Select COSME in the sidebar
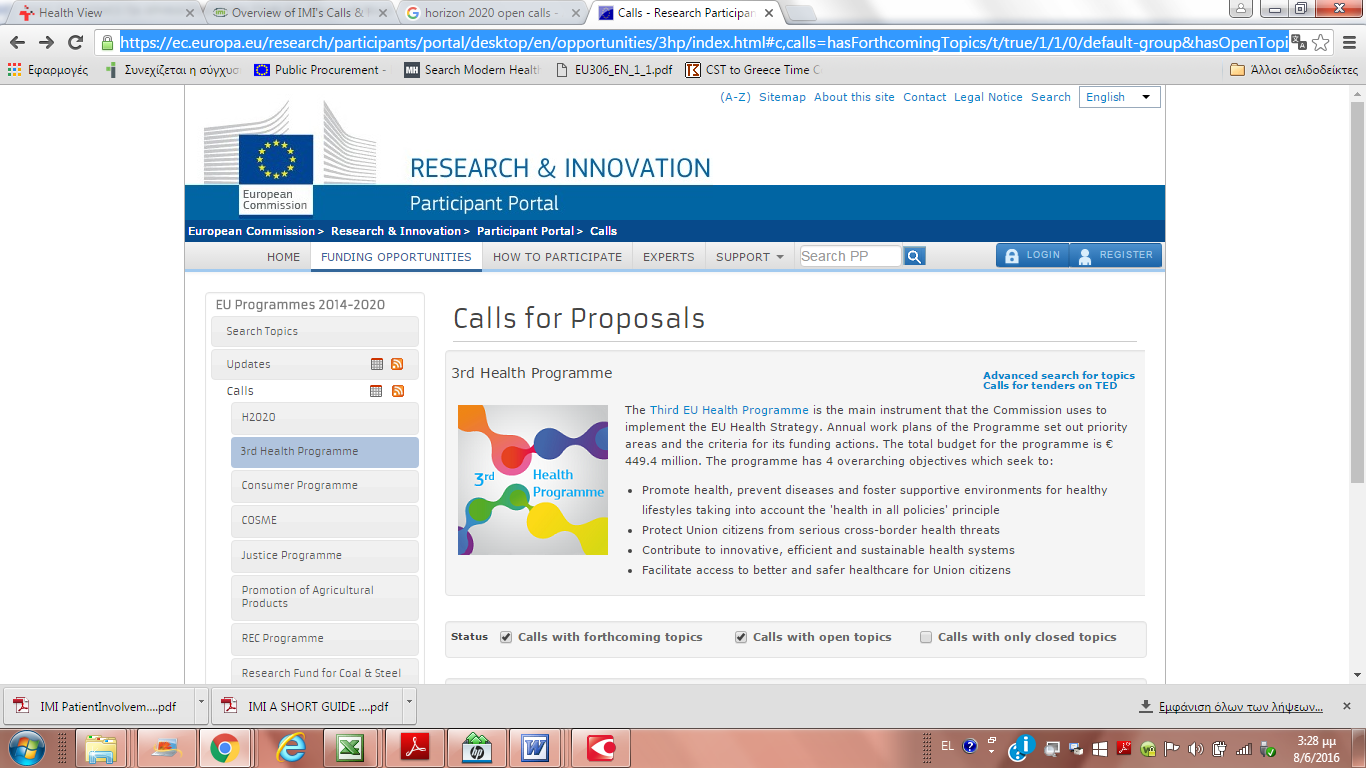Image resolution: width=1366 pixels, height=768 pixels. (x=325, y=521)
